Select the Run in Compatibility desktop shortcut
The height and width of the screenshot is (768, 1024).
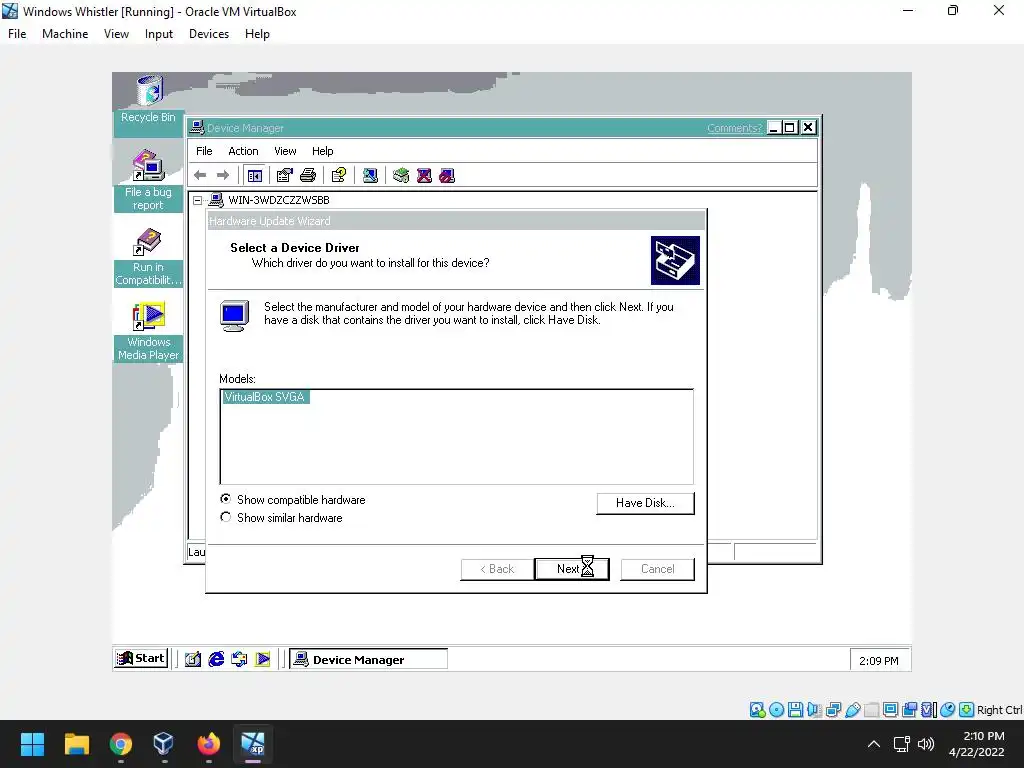148,257
